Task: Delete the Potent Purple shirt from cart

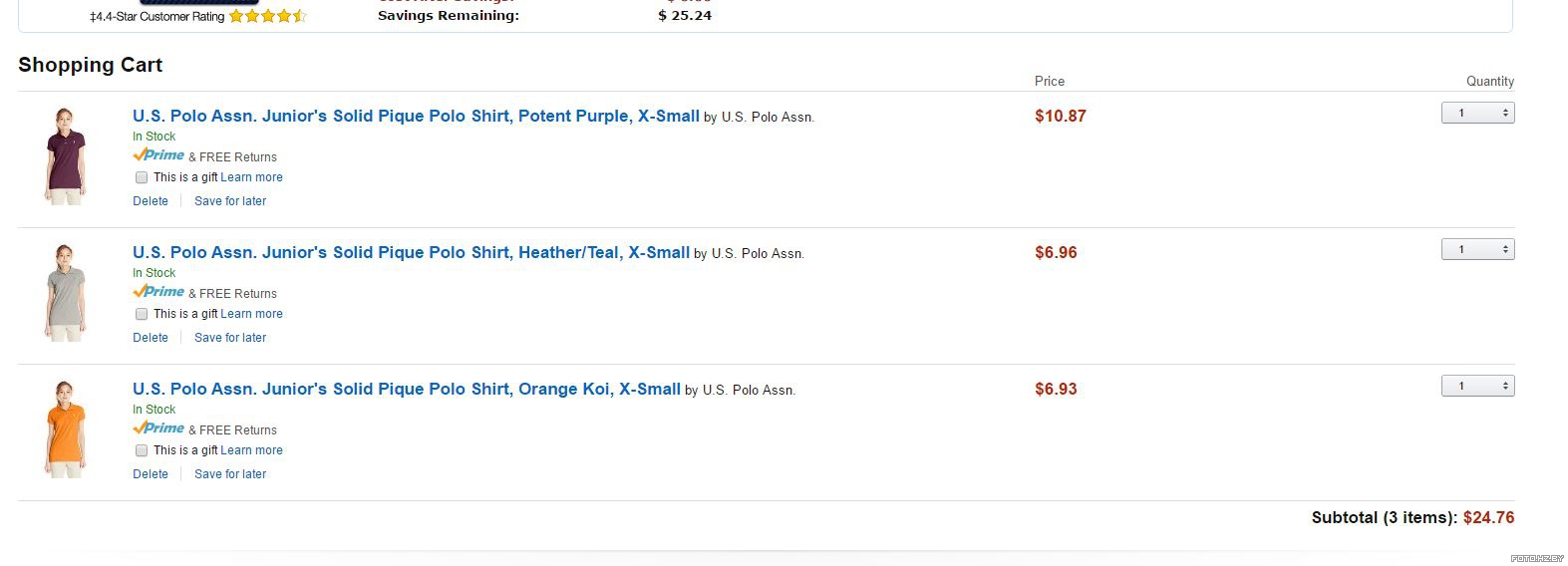Action: (151, 201)
